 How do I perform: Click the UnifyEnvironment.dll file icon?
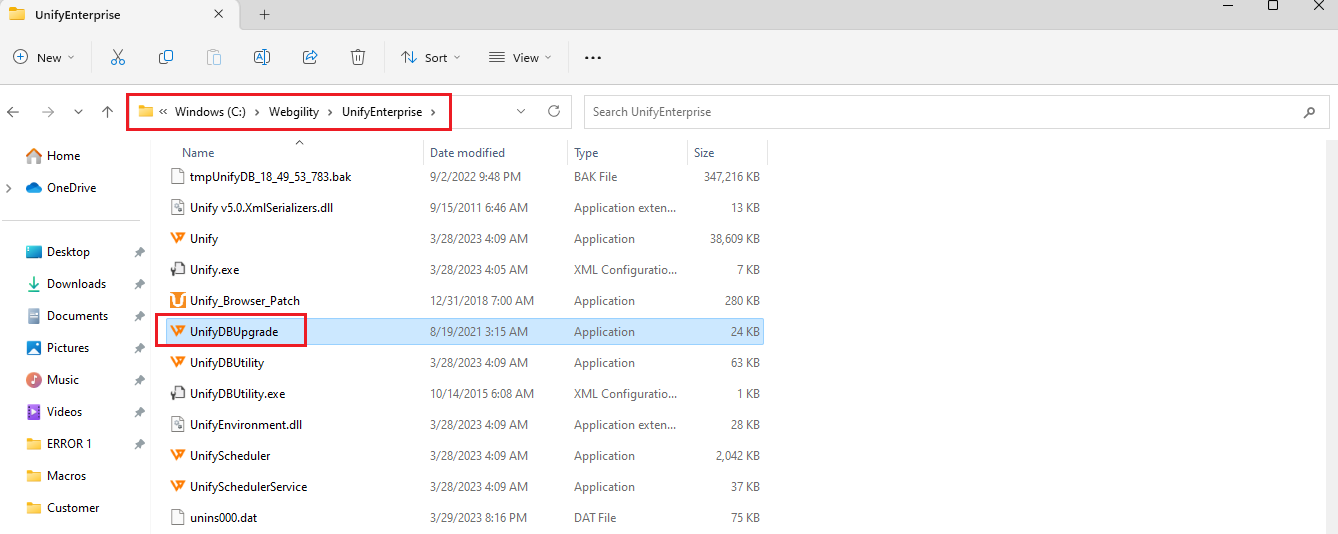178,424
